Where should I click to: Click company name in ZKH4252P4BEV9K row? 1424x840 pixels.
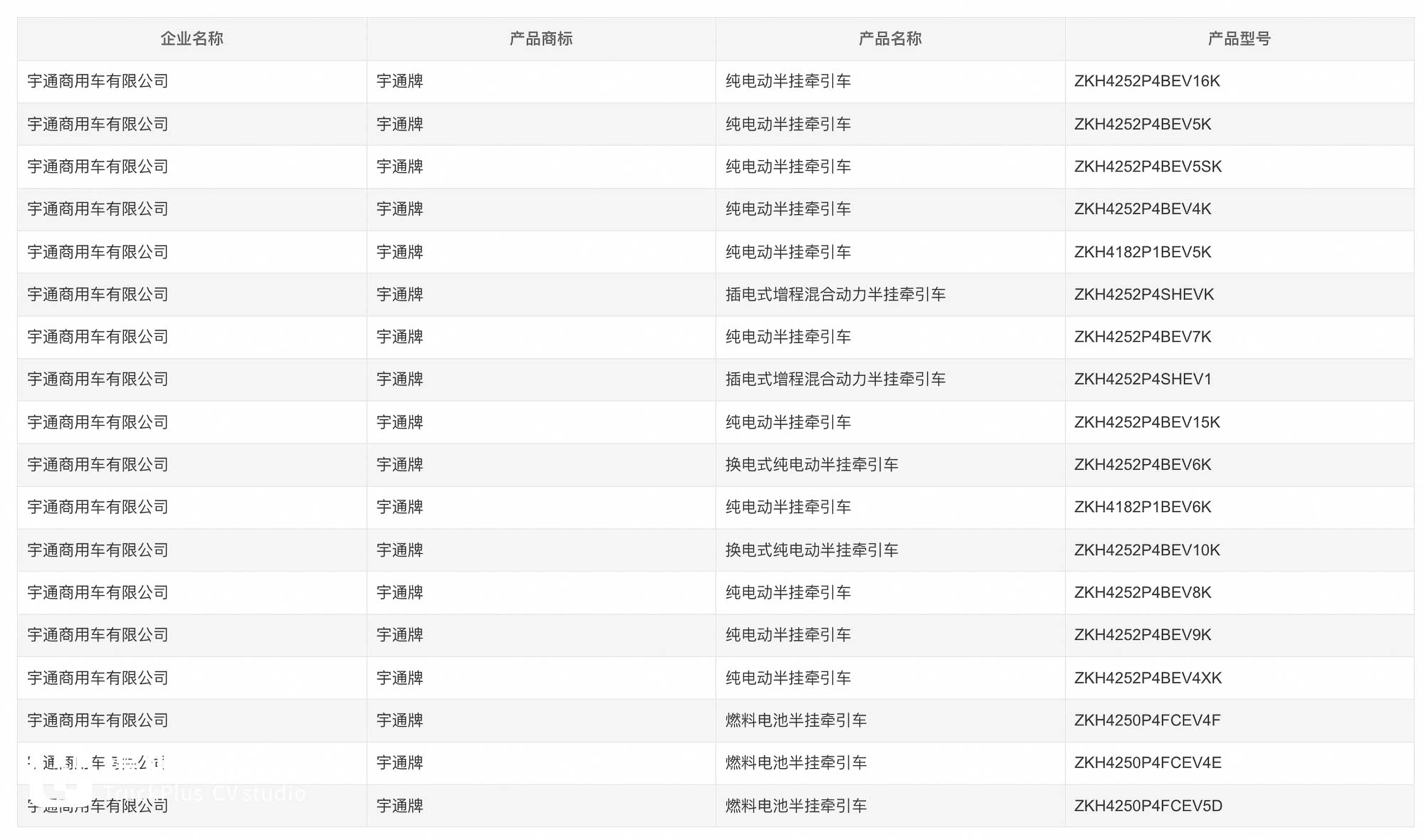point(98,635)
